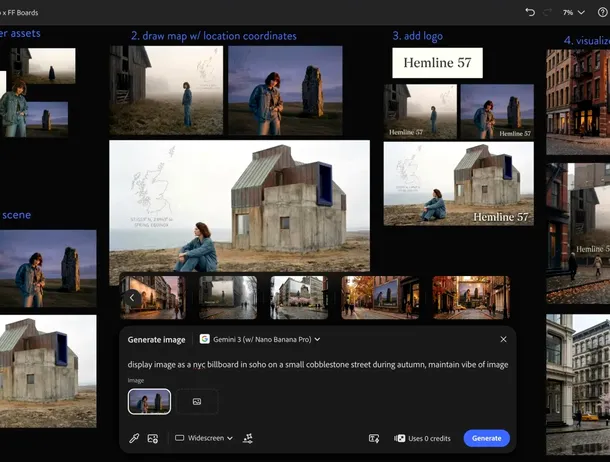Click the blue Generate button
The image size is (610, 462).
point(487,438)
